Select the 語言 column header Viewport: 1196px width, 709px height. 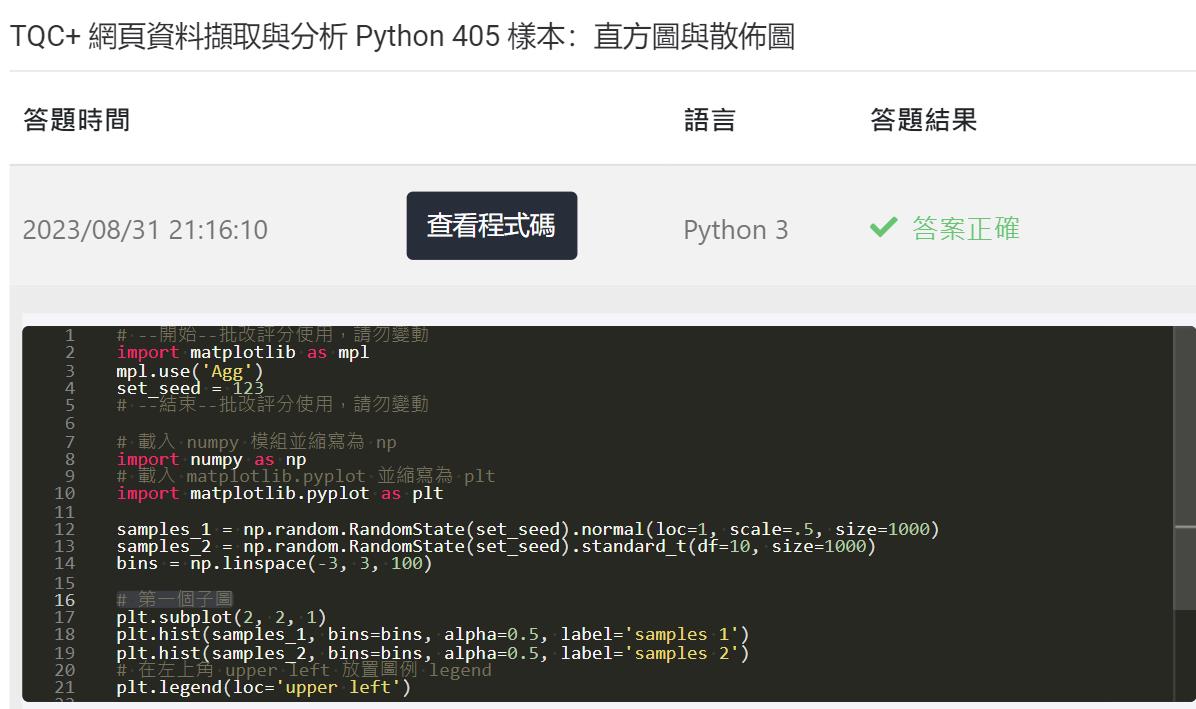[711, 120]
